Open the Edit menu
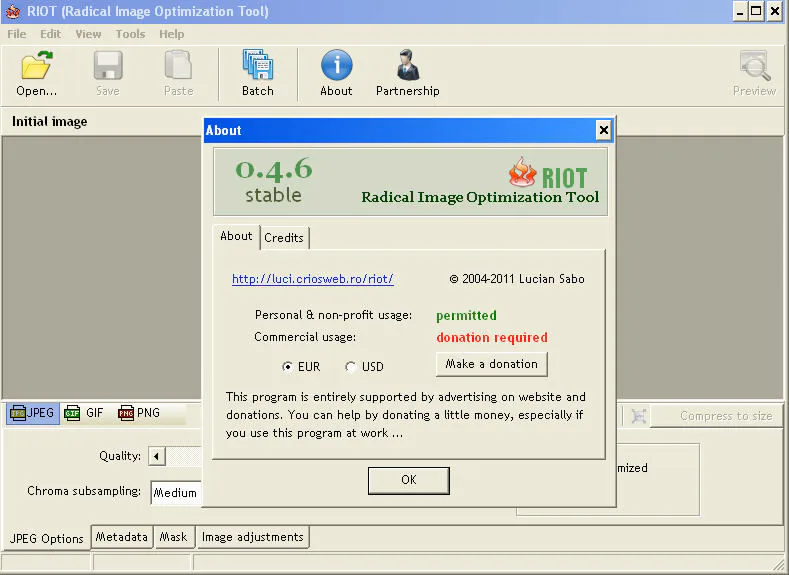789x575 pixels. (50, 34)
